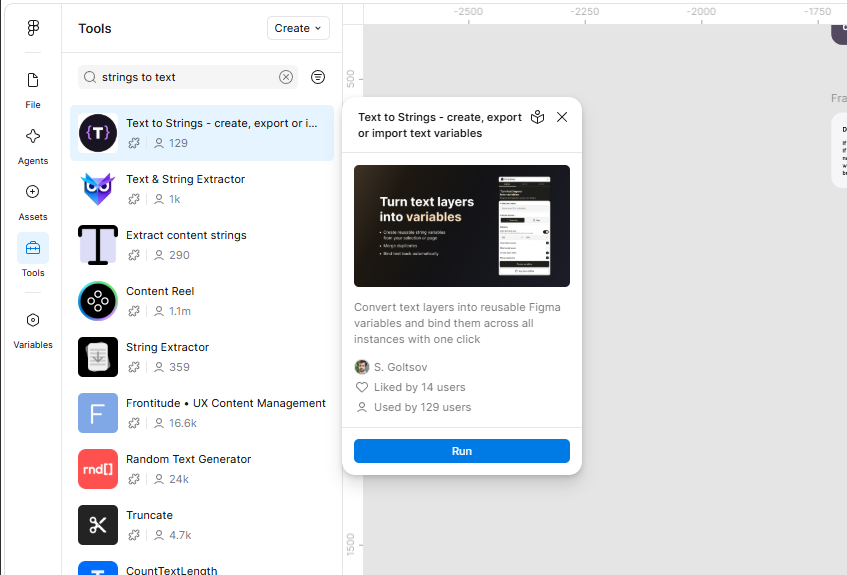Image resolution: width=847 pixels, height=575 pixels.
Task: Click the Frontitude F icon
Action: point(98,413)
